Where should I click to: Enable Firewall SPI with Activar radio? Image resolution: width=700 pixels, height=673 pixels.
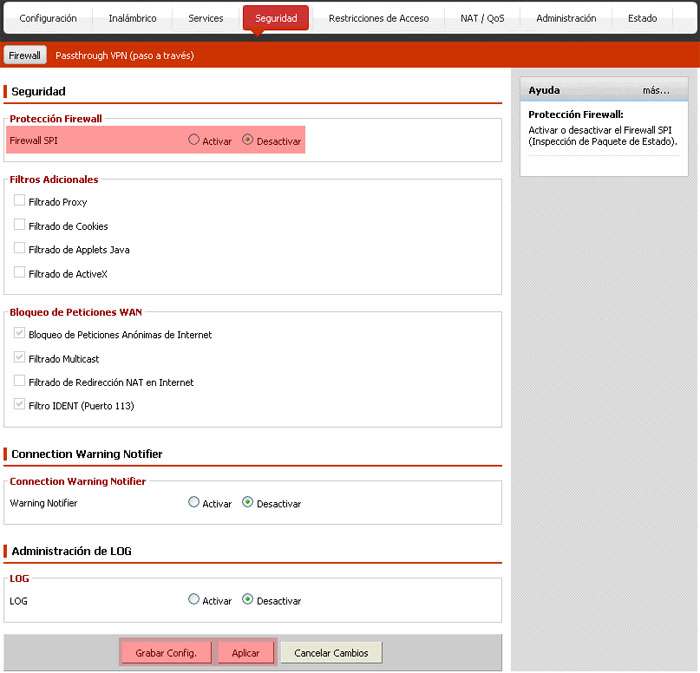pyautogui.click(x=194, y=141)
